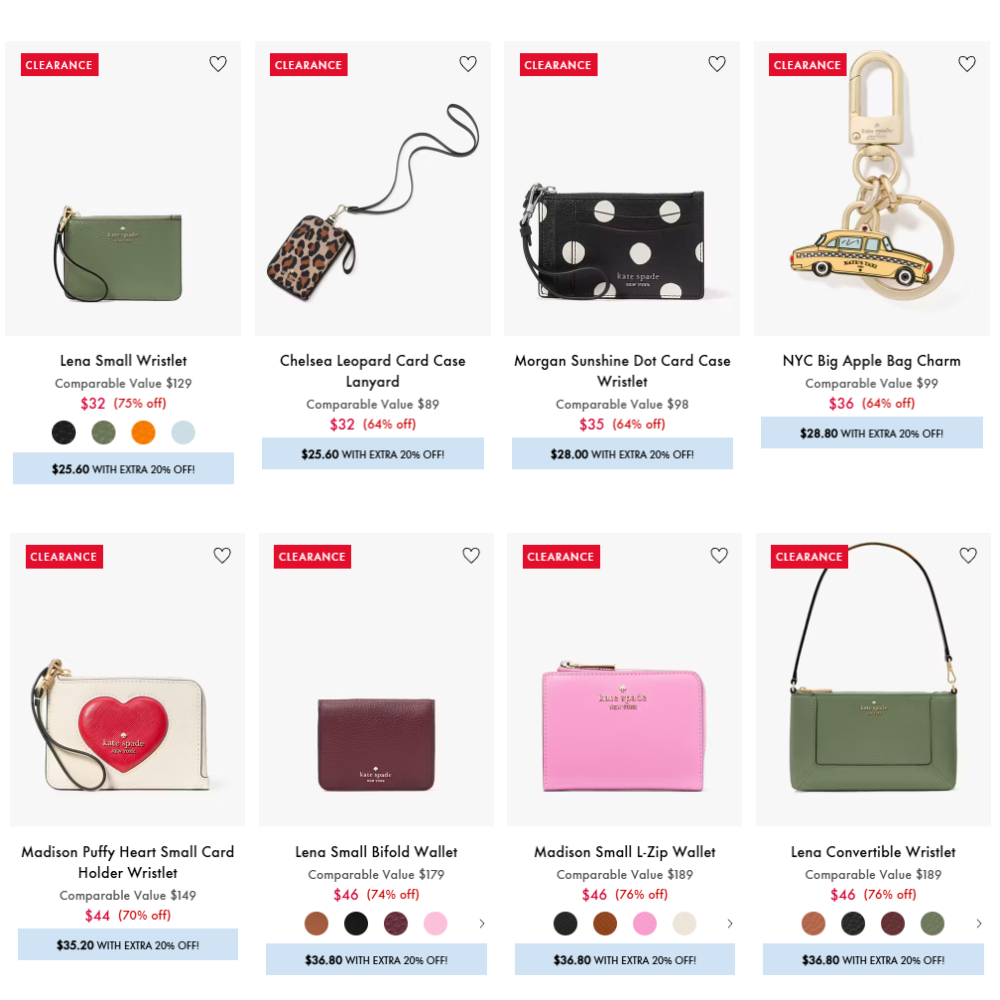Viewport: 1000px width, 1000px height.
Task: Open the leopard print lanyard product image
Action: coord(372,189)
